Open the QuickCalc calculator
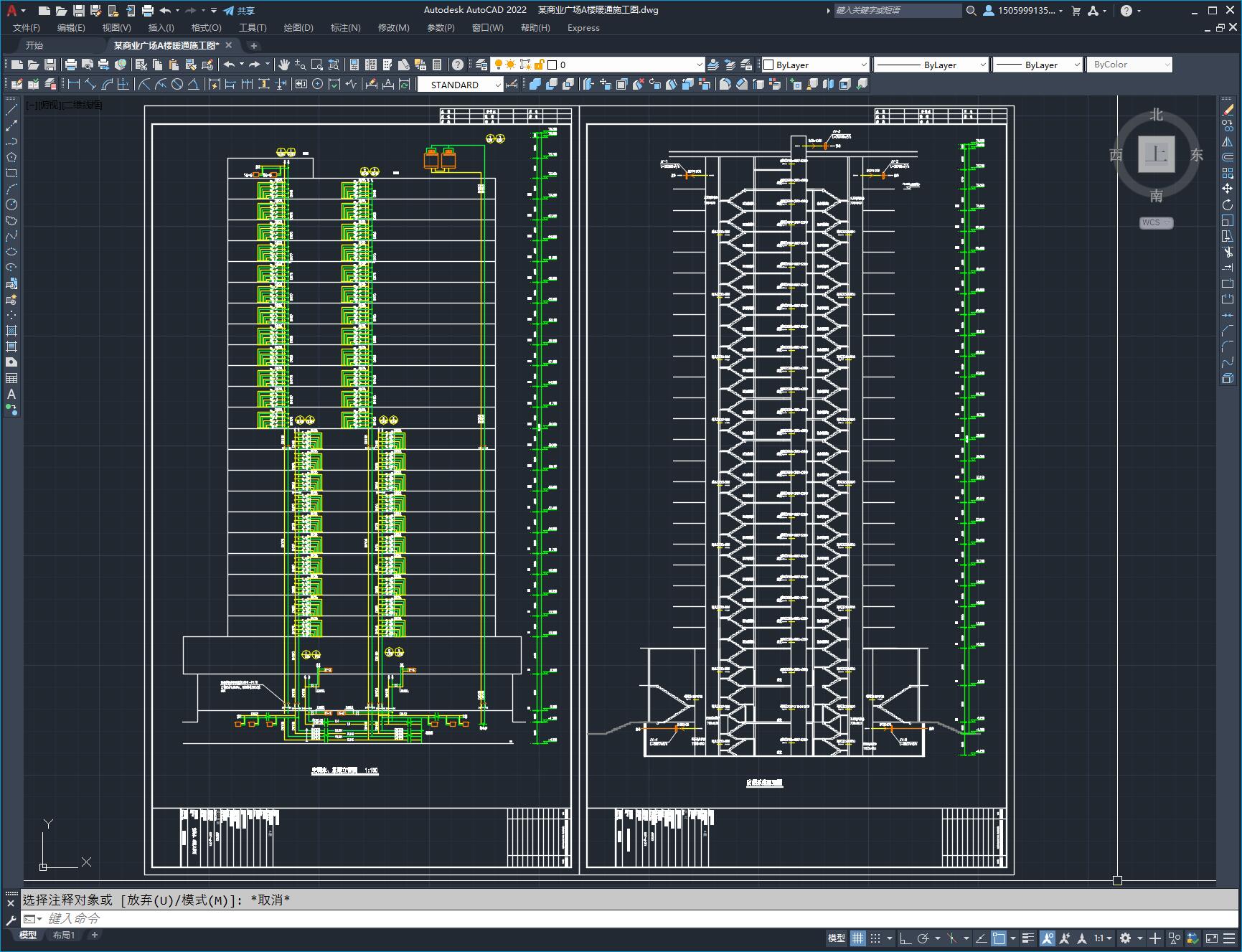This screenshot has height=952, width=1242. [x=437, y=65]
